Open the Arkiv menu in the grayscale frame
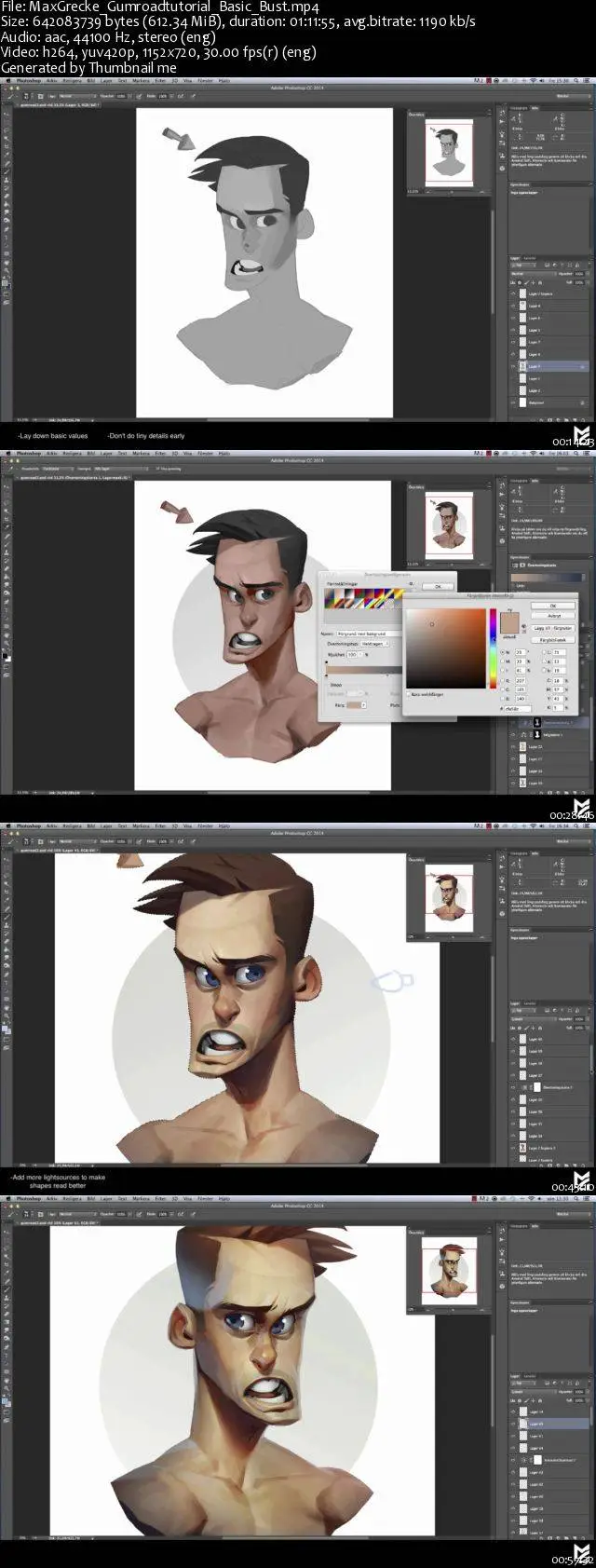596x1568 pixels. coord(51,80)
